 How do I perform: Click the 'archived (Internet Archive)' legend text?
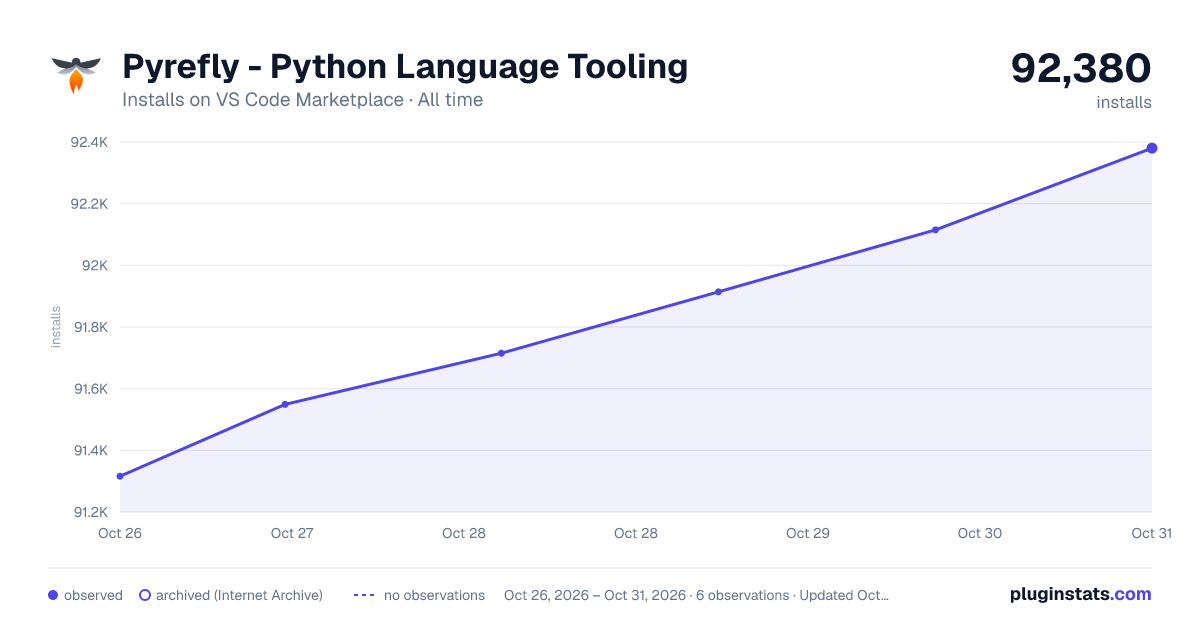tap(239, 595)
